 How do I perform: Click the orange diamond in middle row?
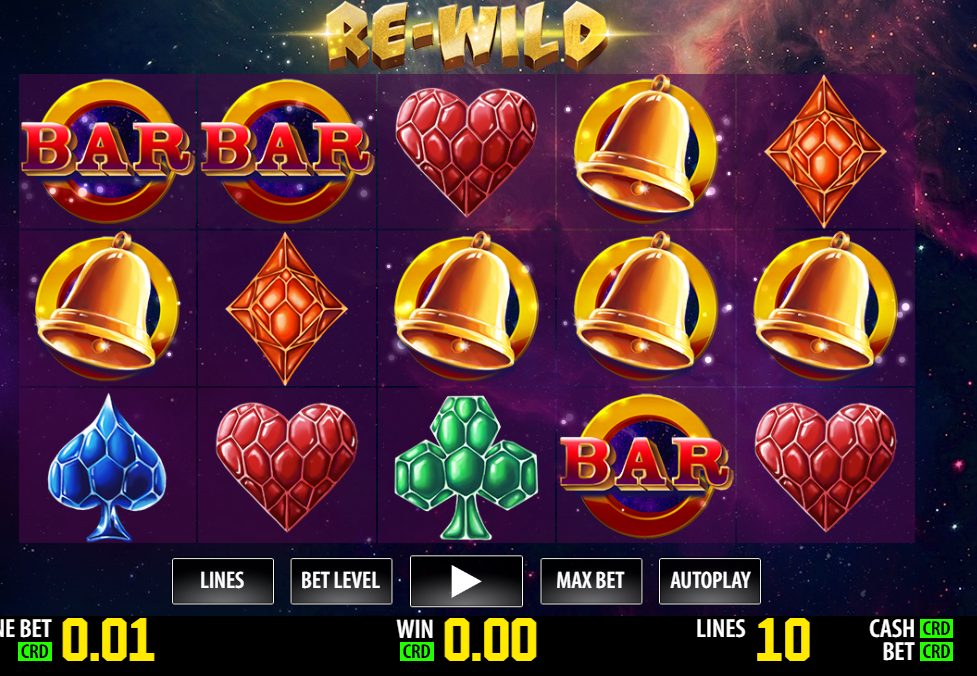[x=286, y=308]
